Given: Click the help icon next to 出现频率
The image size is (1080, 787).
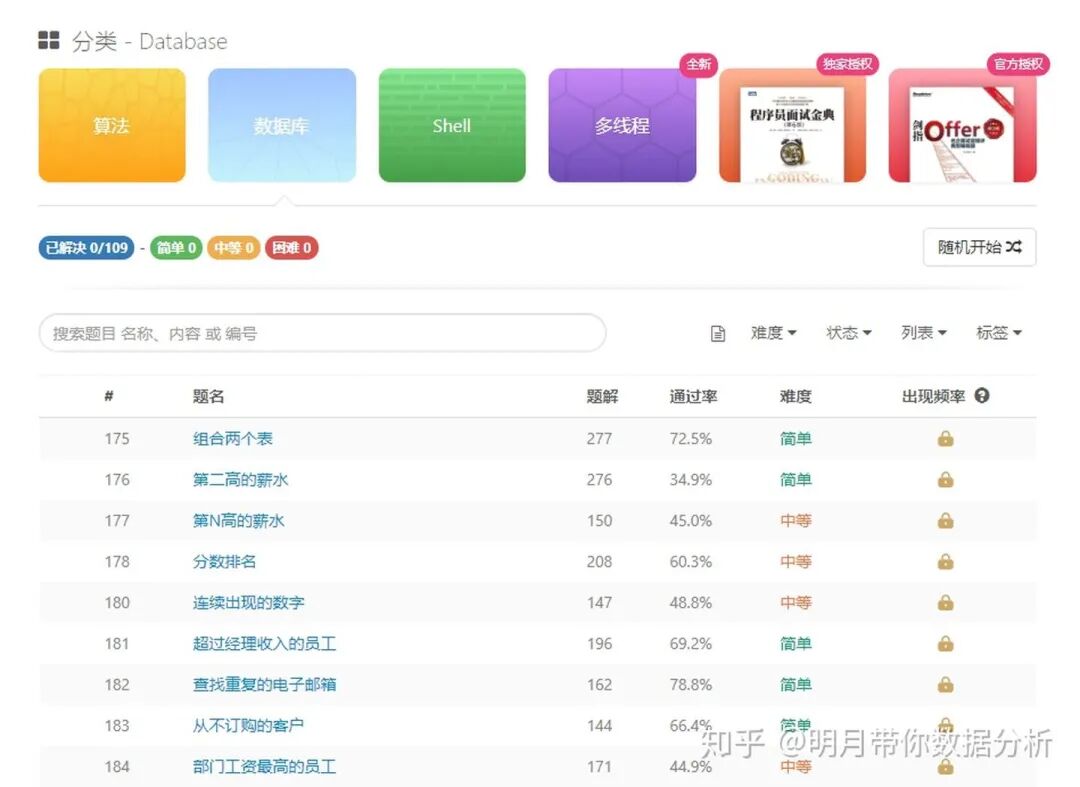Looking at the screenshot, I should coord(982,396).
